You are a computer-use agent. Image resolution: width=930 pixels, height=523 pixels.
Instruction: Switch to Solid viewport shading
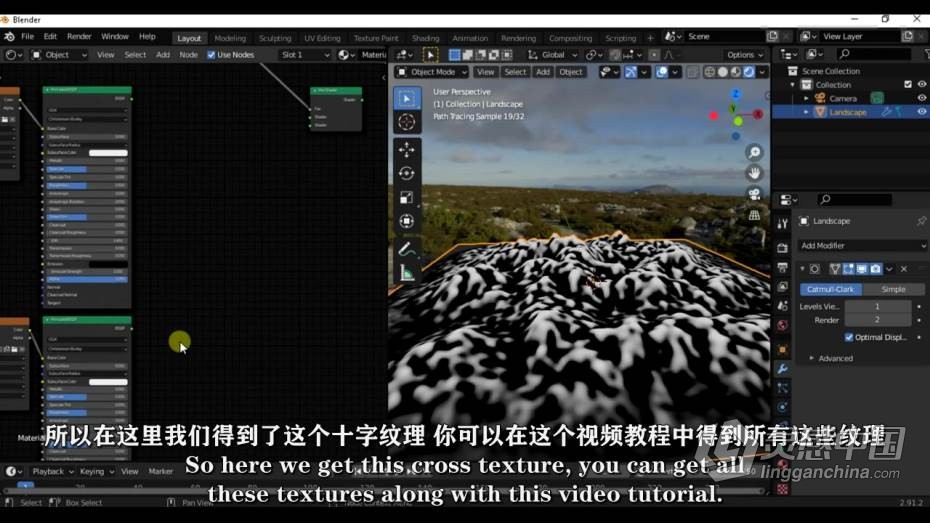pos(722,72)
